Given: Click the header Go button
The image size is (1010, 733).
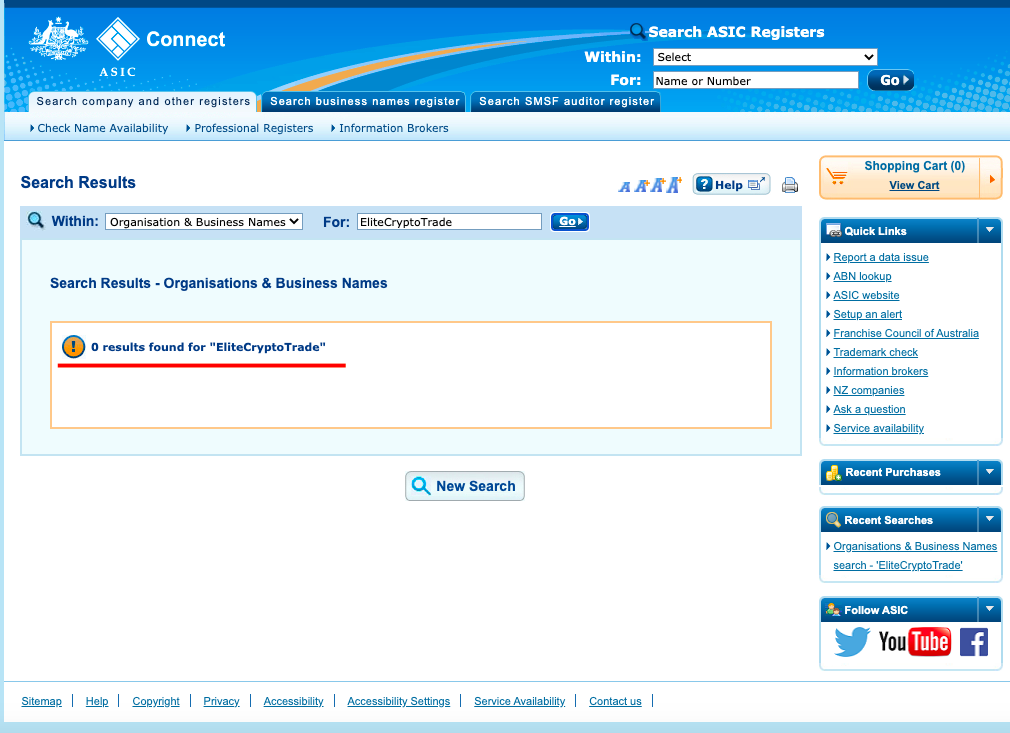Looking at the screenshot, I should click(x=891, y=80).
